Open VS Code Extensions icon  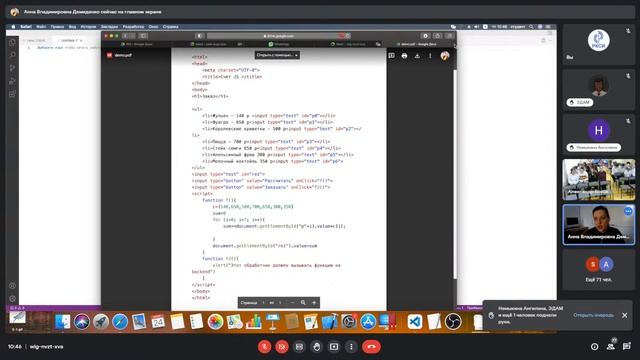(12, 94)
